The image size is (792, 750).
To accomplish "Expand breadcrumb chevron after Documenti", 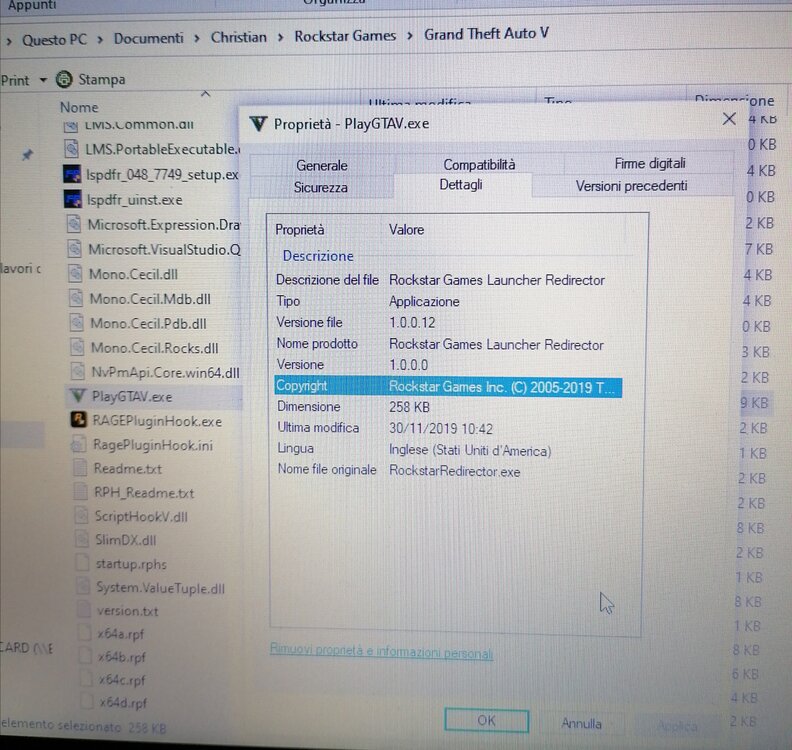I will click(196, 38).
